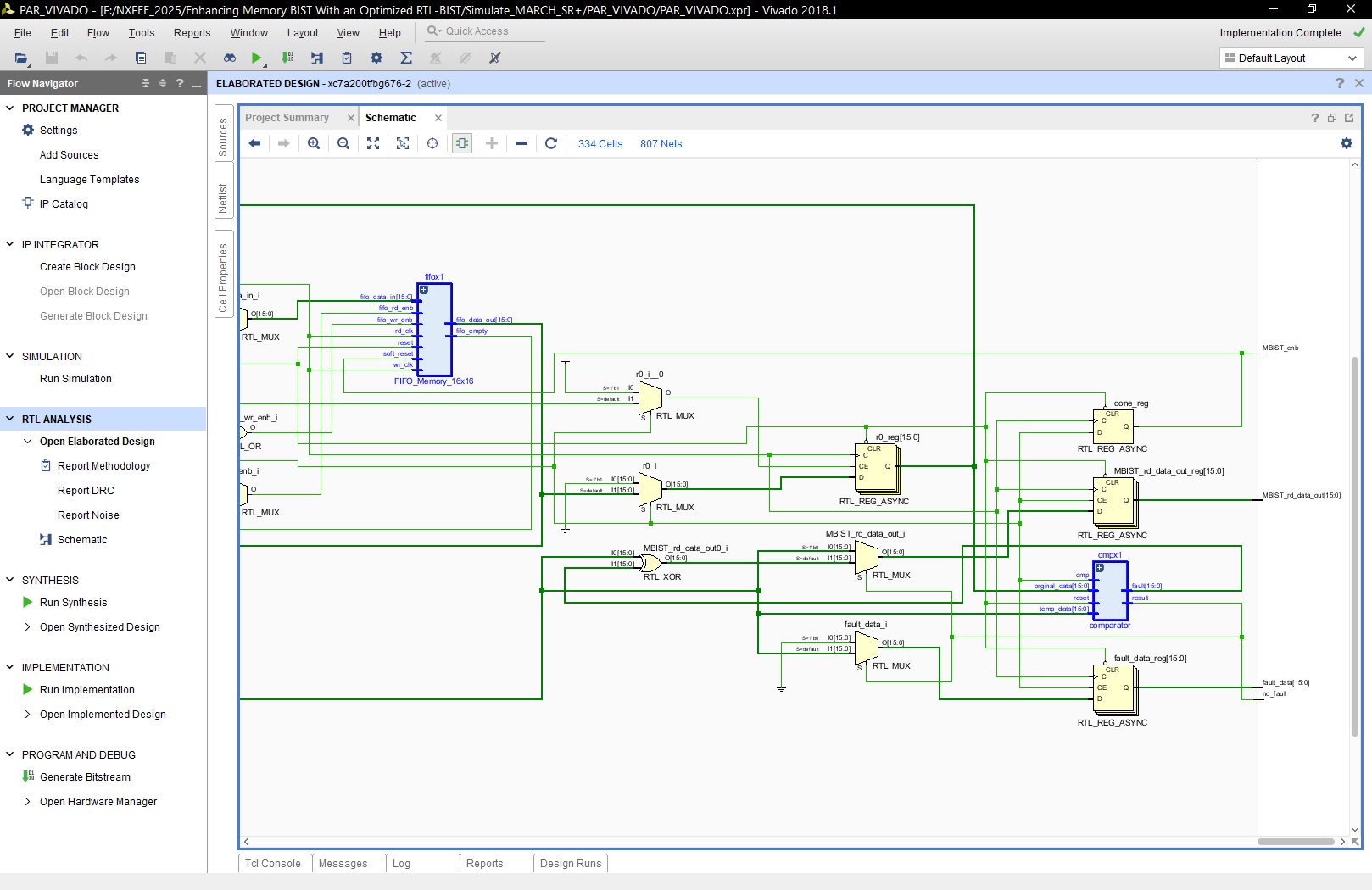Expand the fifox1 block with plus box
This screenshot has height=890, width=1372.
click(x=424, y=290)
